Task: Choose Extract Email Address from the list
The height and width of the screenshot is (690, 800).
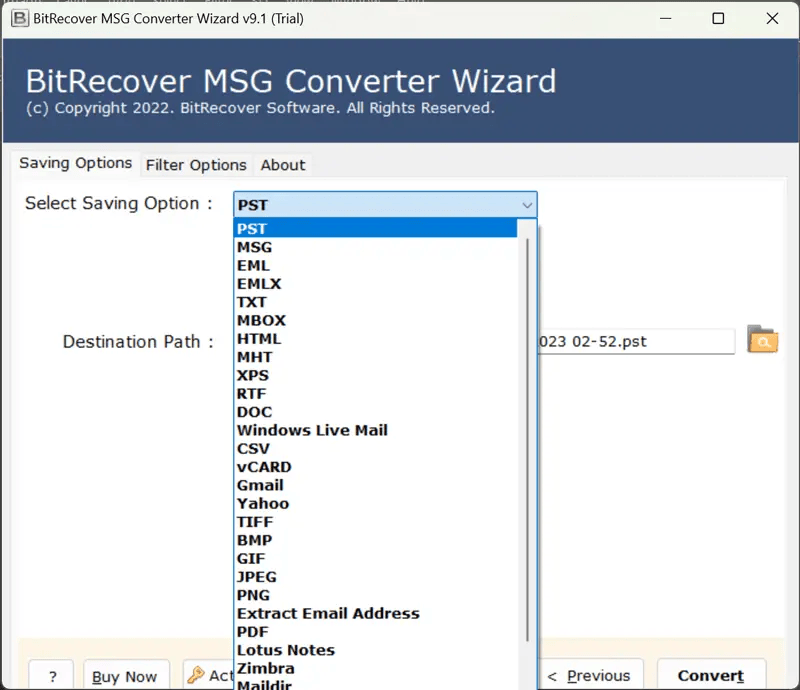Action: click(x=328, y=613)
